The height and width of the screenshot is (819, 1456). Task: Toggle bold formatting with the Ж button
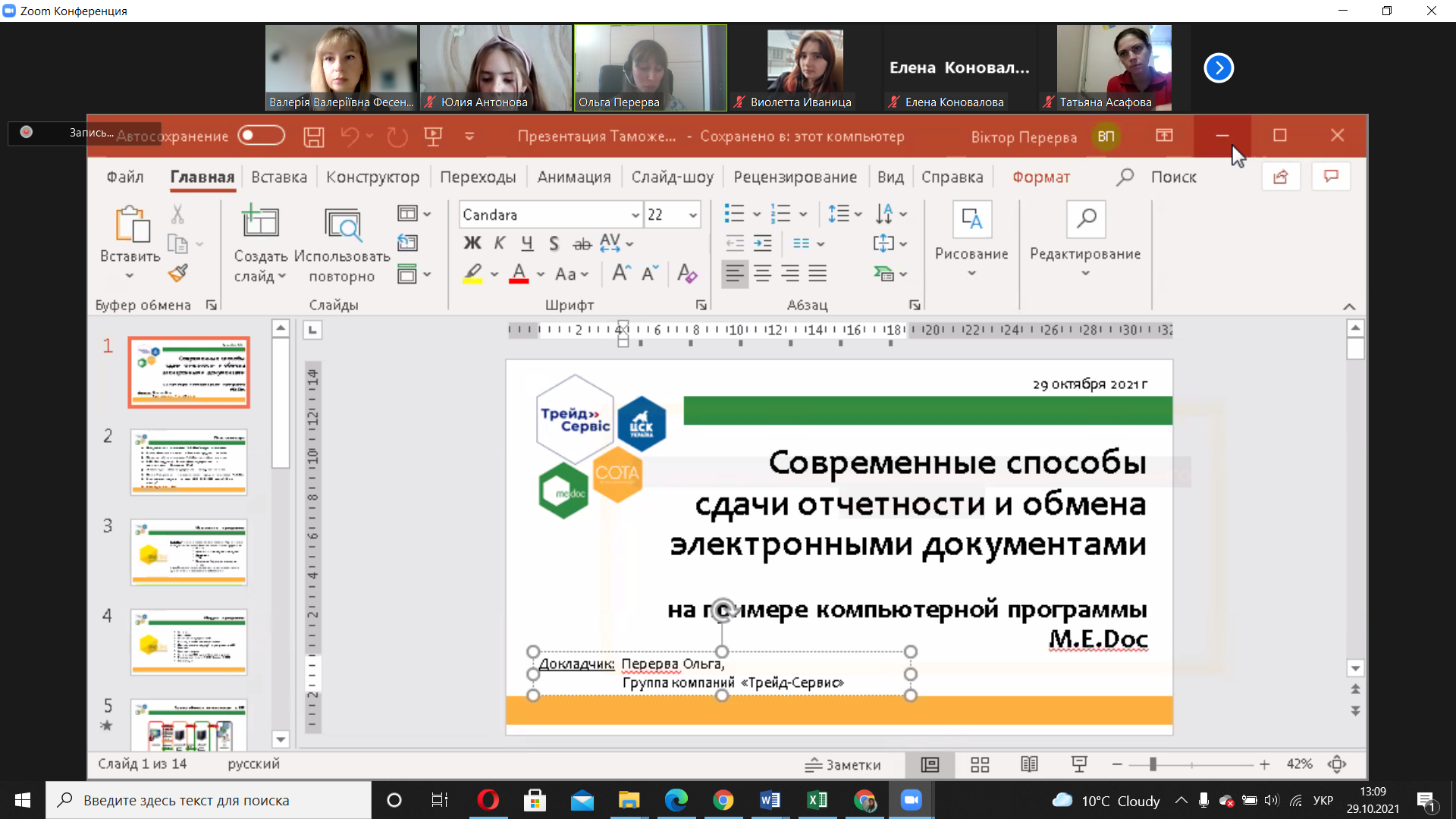pyautogui.click(x=472, y=243)
